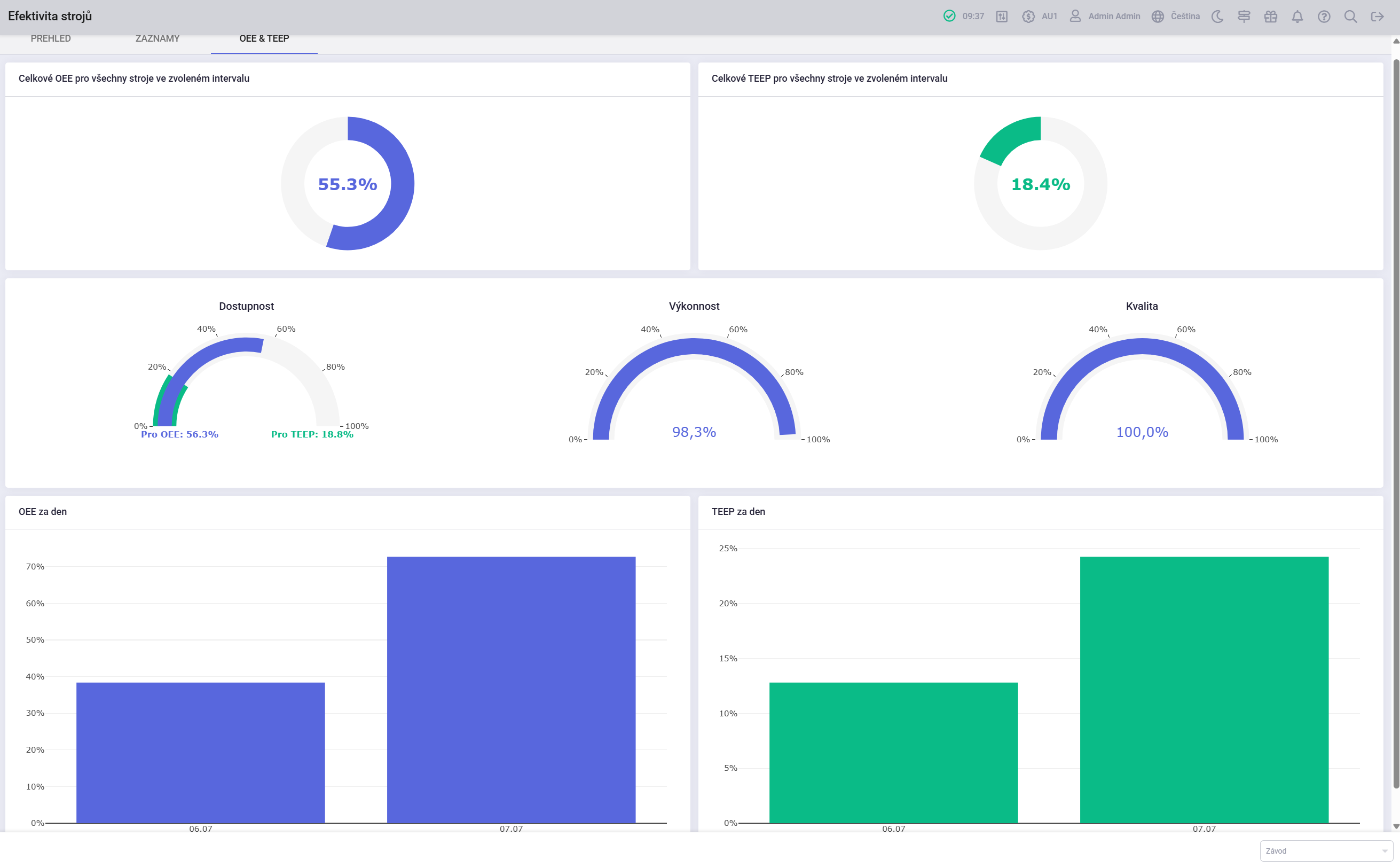
Task: Open the Čeština language selector
Action: pyautogui.click(x=1176, y=16)
